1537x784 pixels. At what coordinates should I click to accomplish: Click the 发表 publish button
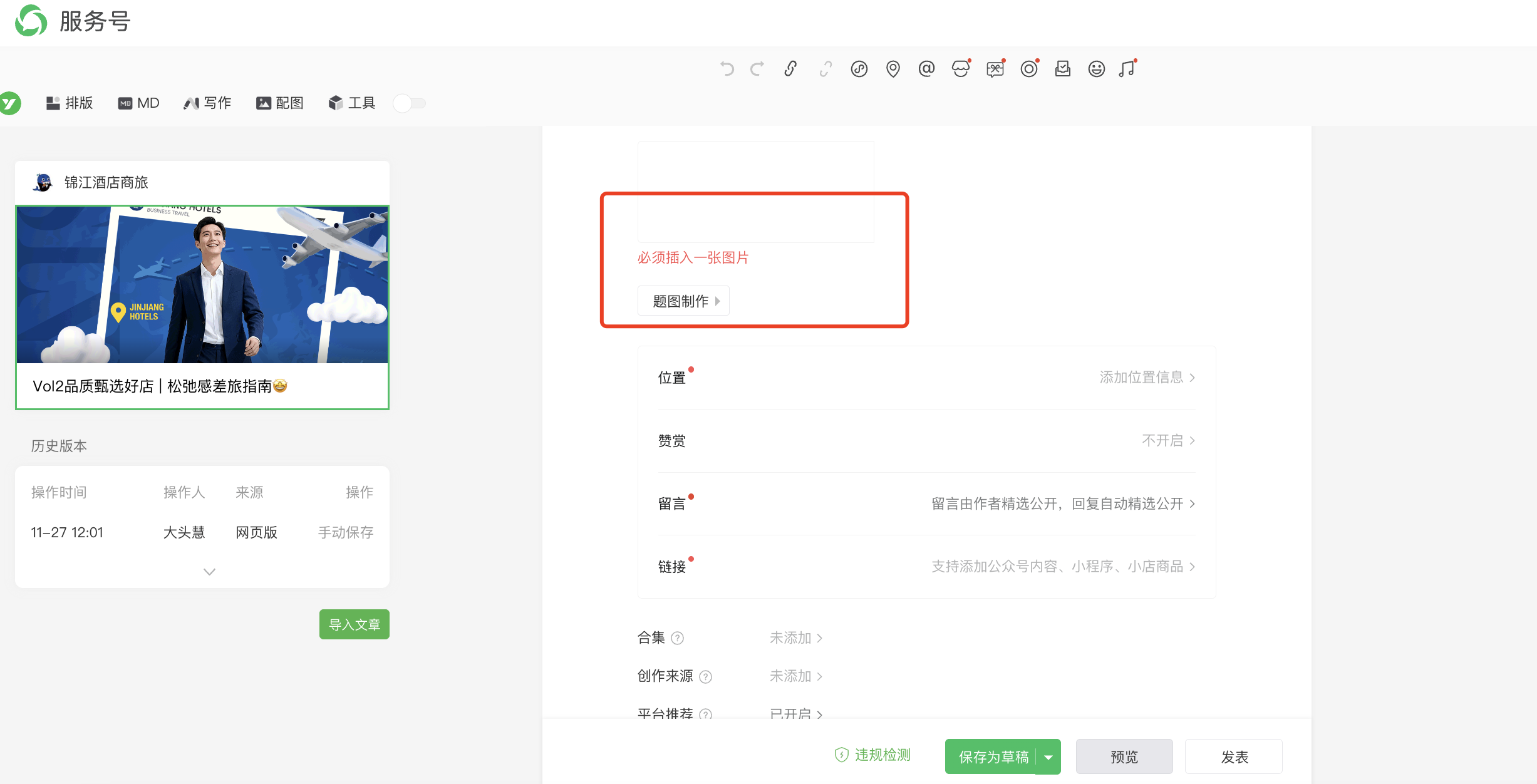1233,757
